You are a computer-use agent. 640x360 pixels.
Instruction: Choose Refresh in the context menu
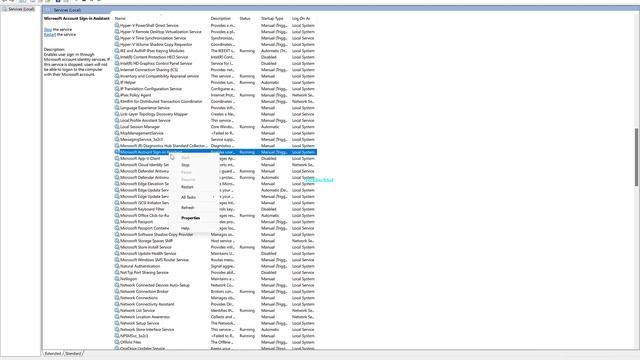tap(188, 207)
